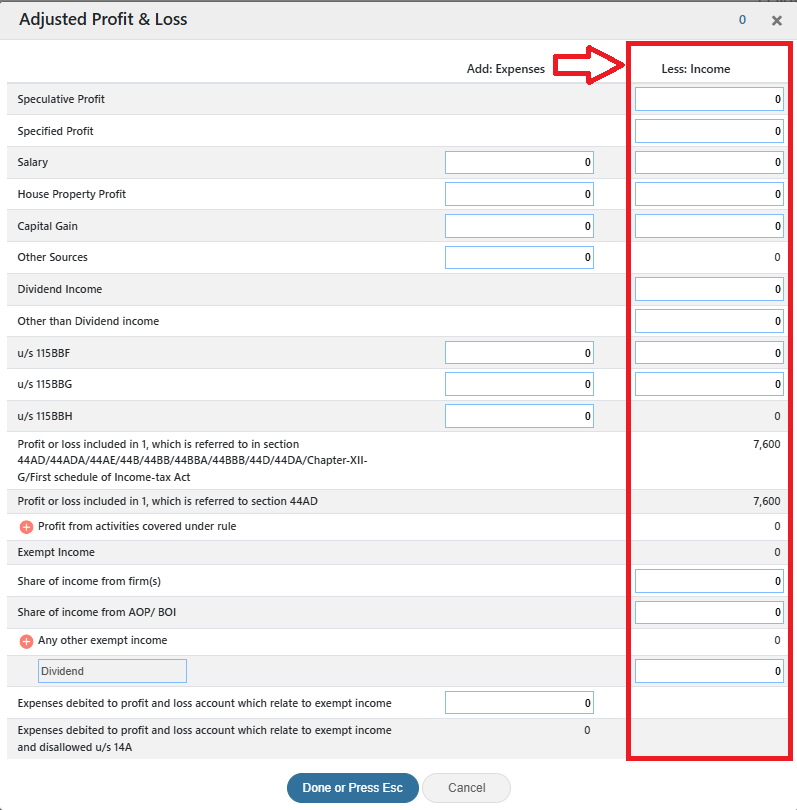Select Speculative Profit income field
The width and height of the screenshot is (797, 810).
tap(709, 99)
